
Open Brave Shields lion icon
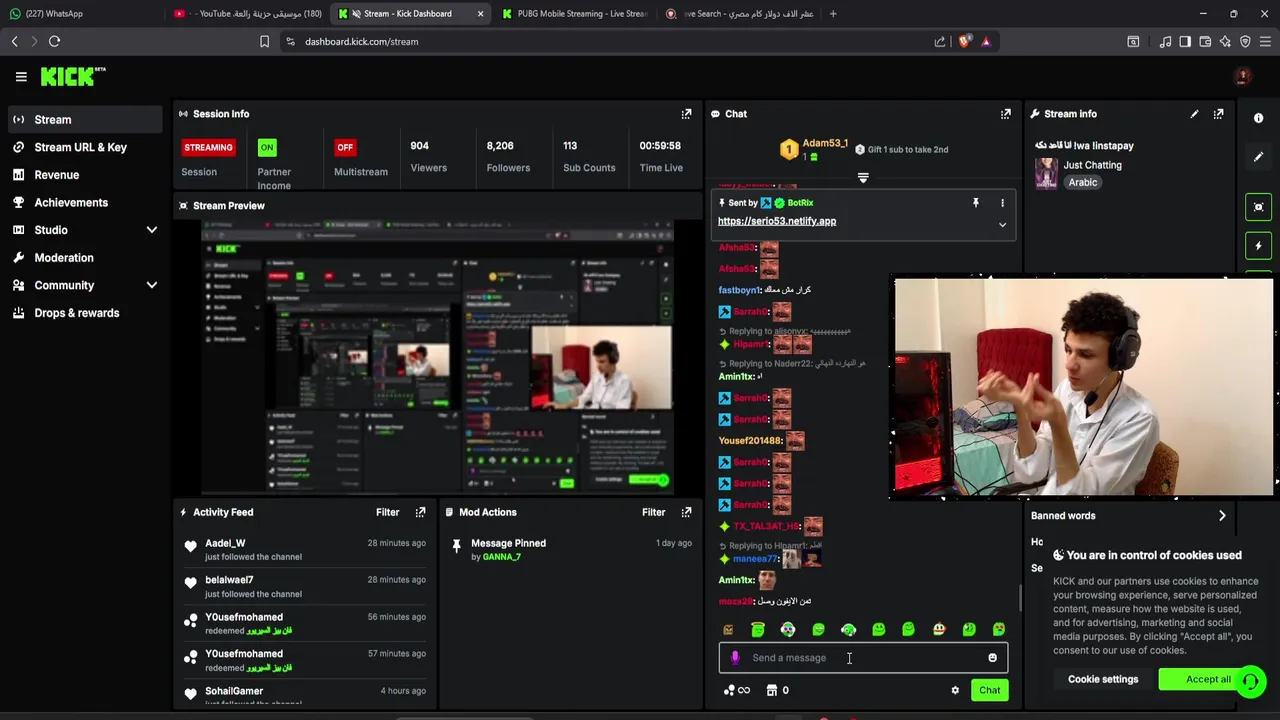pos(964,41)
